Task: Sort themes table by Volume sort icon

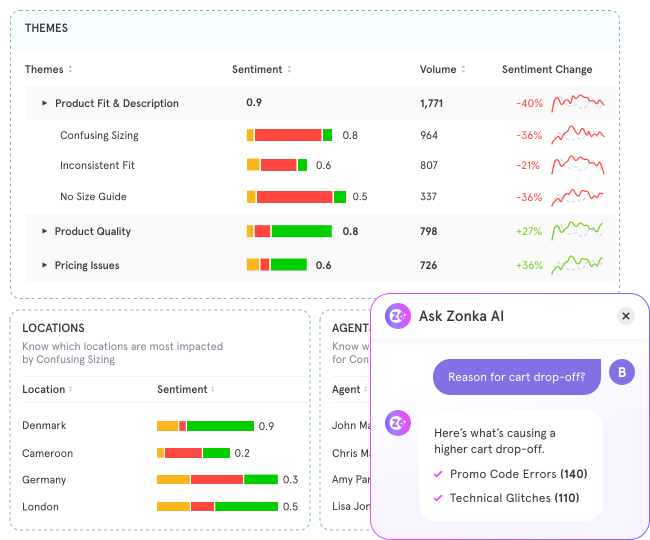Action: coord(463,70)
